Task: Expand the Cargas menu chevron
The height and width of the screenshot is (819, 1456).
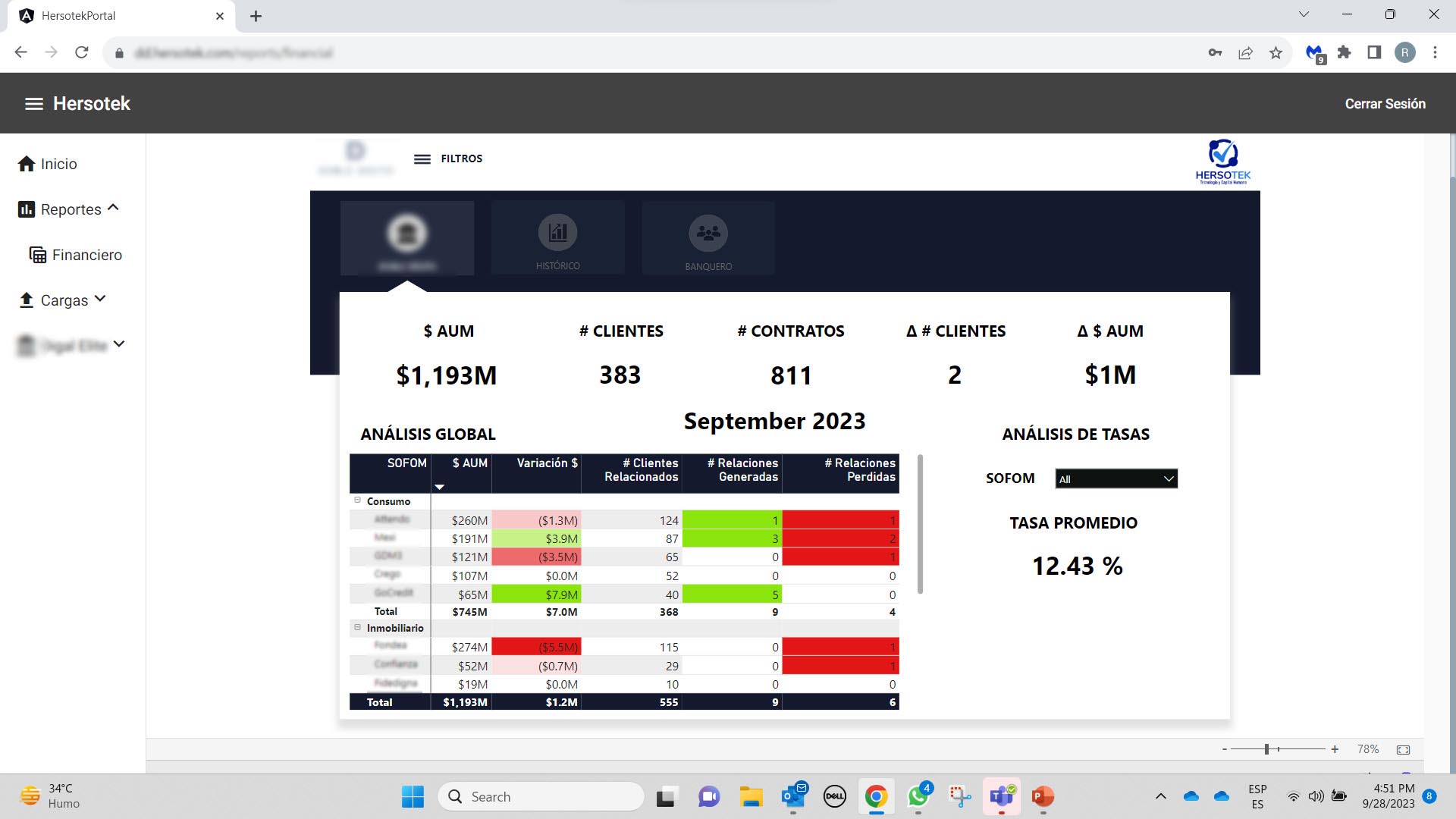Action: (x=100, y=299)
